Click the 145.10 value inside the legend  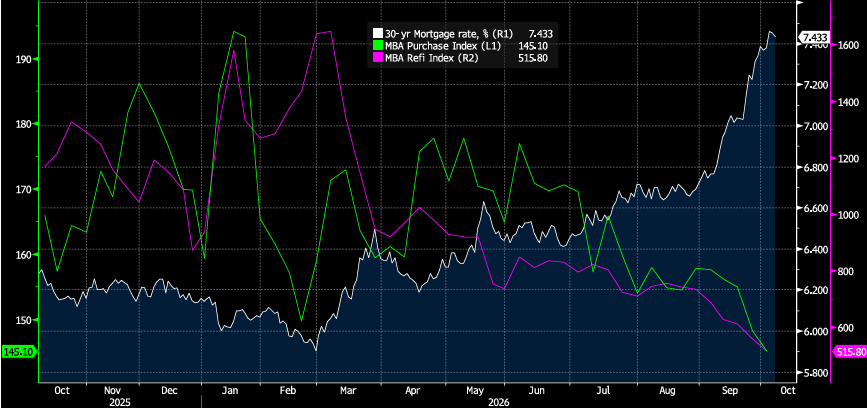point(534,46)
